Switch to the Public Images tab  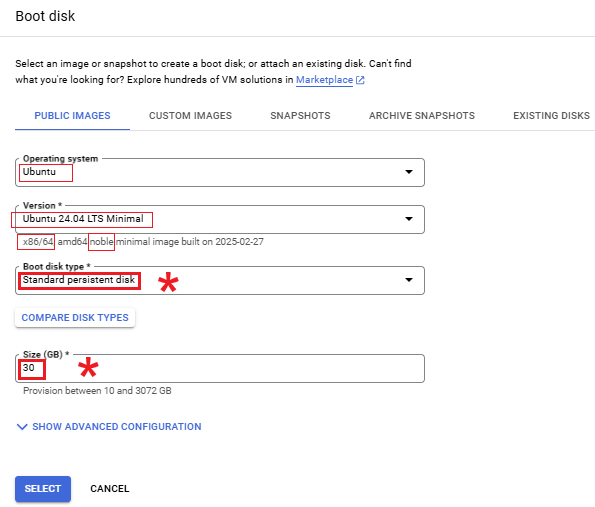click(72, 116)
